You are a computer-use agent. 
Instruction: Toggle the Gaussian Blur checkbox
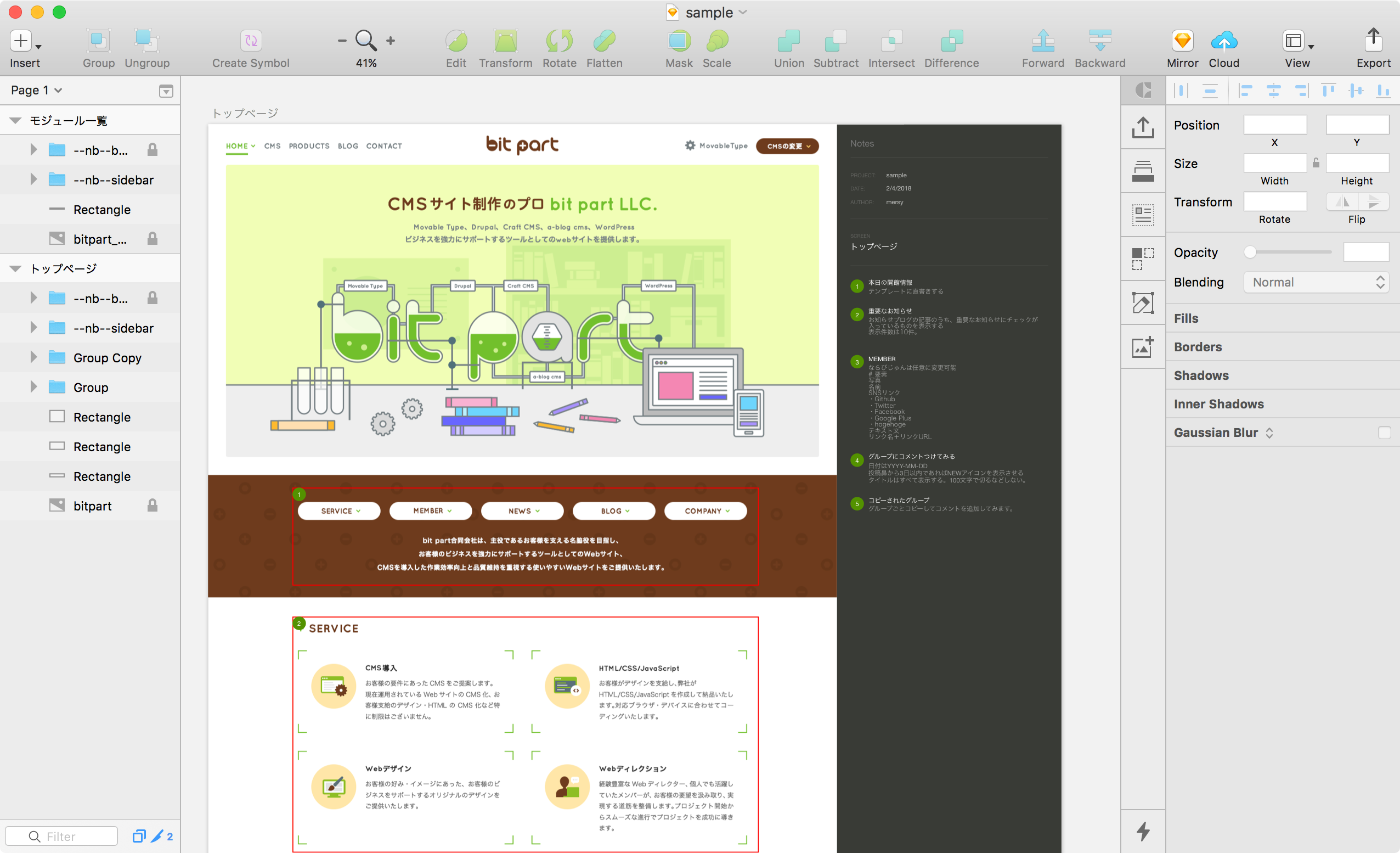click(x=1384, y=433)
